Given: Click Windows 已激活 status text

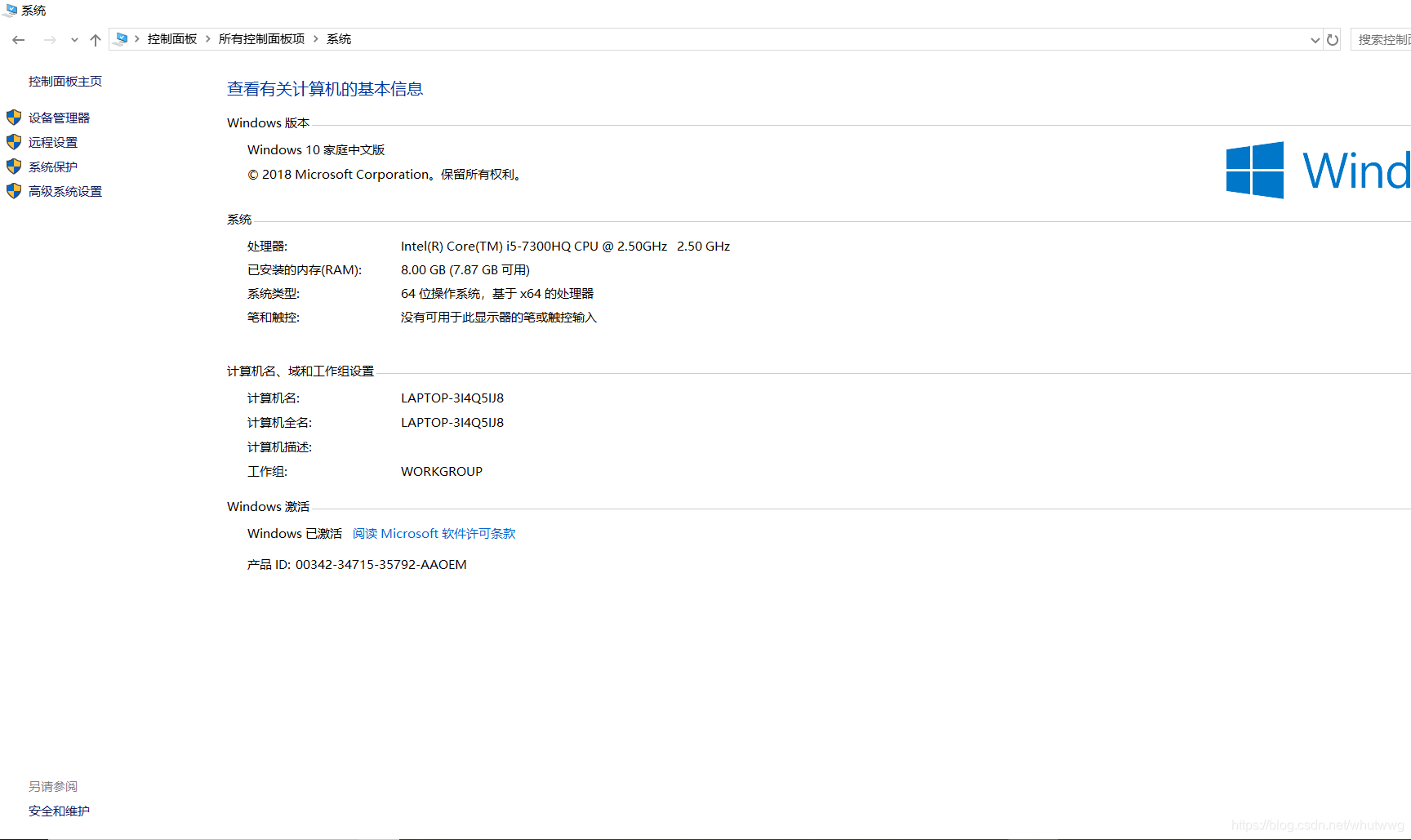Looking at the screenshot, I should coord(295,534).
